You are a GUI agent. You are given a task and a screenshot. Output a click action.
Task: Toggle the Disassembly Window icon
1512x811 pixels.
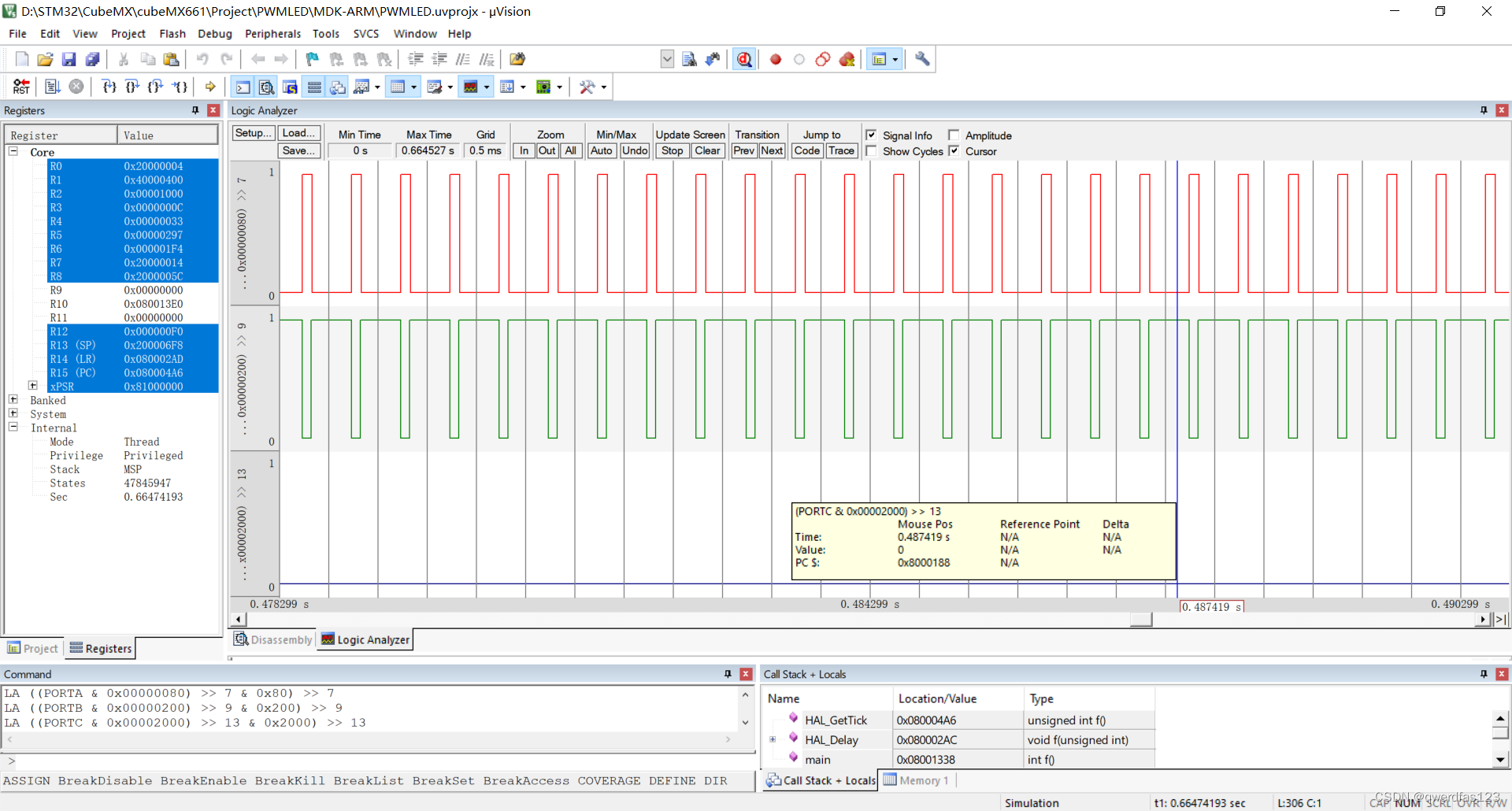[267, 87]
